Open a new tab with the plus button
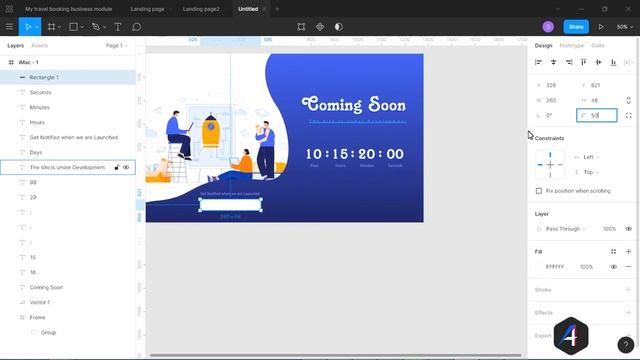This screenshot has height=360, width=640. tap(277, 9)
